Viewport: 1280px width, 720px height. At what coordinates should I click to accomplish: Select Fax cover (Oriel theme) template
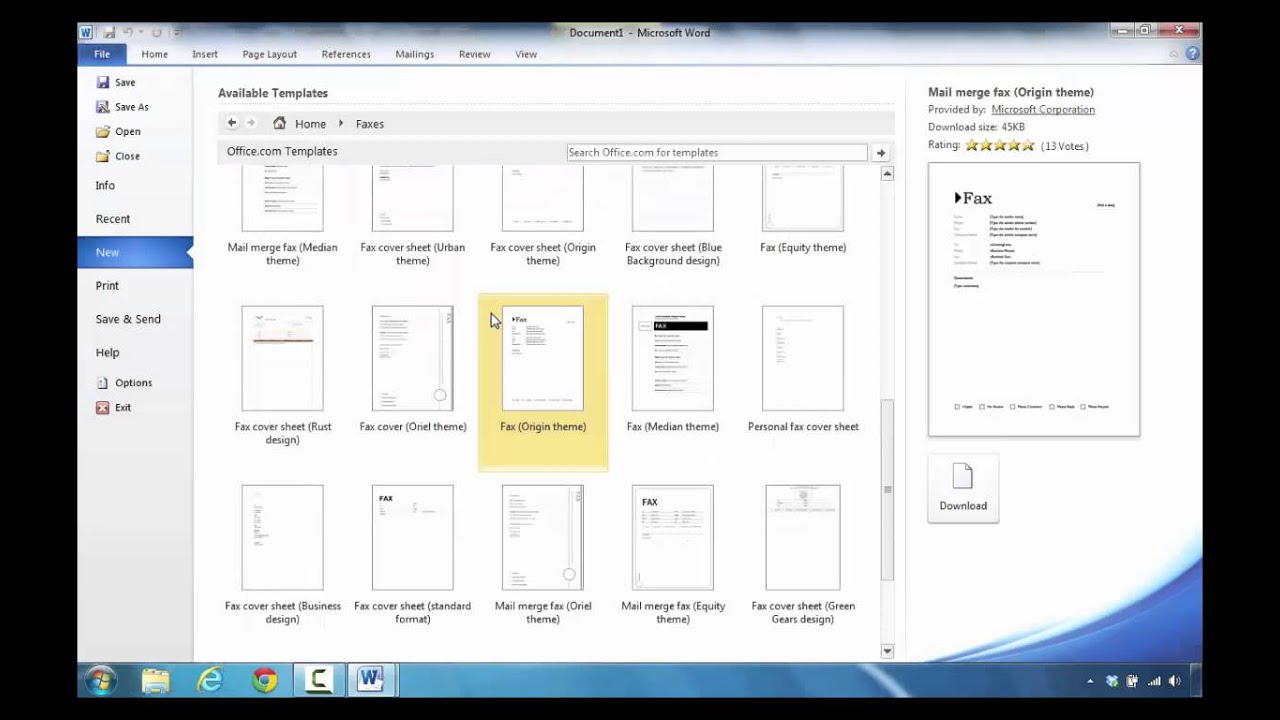tap(412, 372)
